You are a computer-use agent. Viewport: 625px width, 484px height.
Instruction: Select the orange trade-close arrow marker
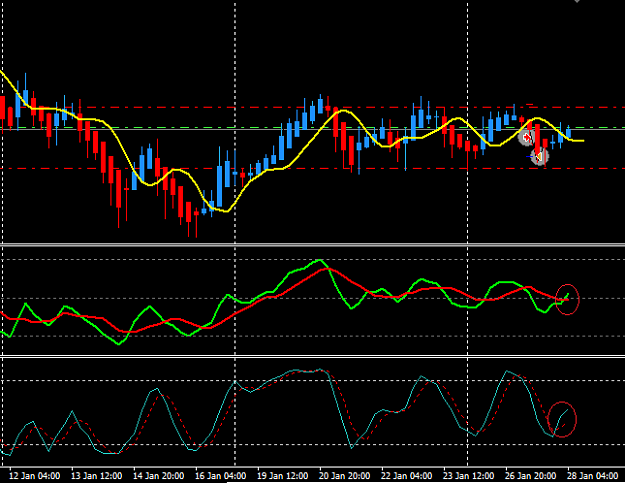(539, 156)
